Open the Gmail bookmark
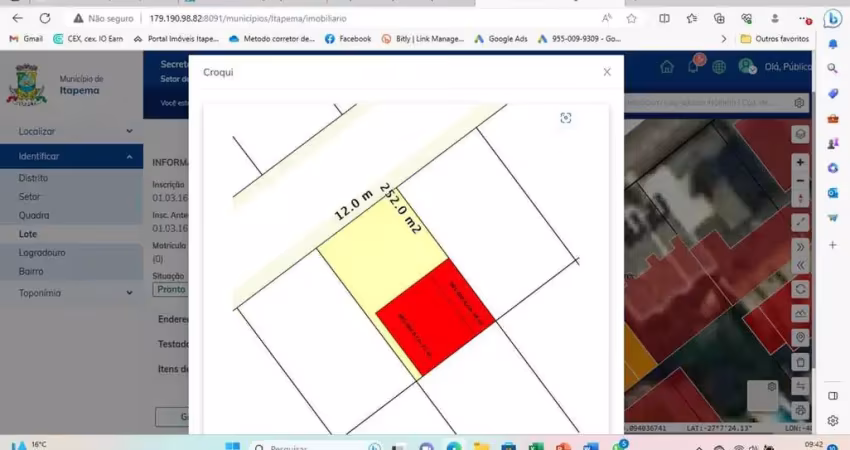Viewport: 850px width, 450px height. click(x=26, y=39)
